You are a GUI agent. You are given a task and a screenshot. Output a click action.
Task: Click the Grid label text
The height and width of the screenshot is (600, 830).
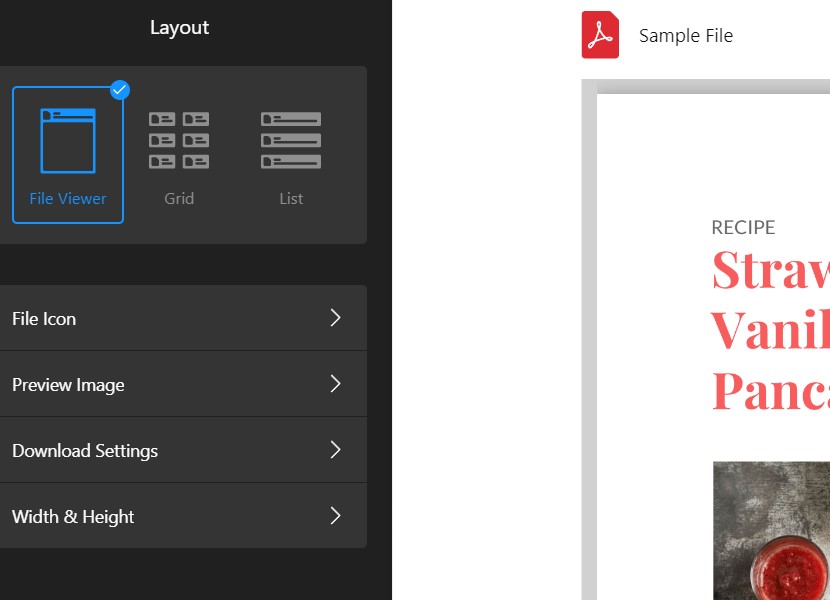[x=179, y=198]
